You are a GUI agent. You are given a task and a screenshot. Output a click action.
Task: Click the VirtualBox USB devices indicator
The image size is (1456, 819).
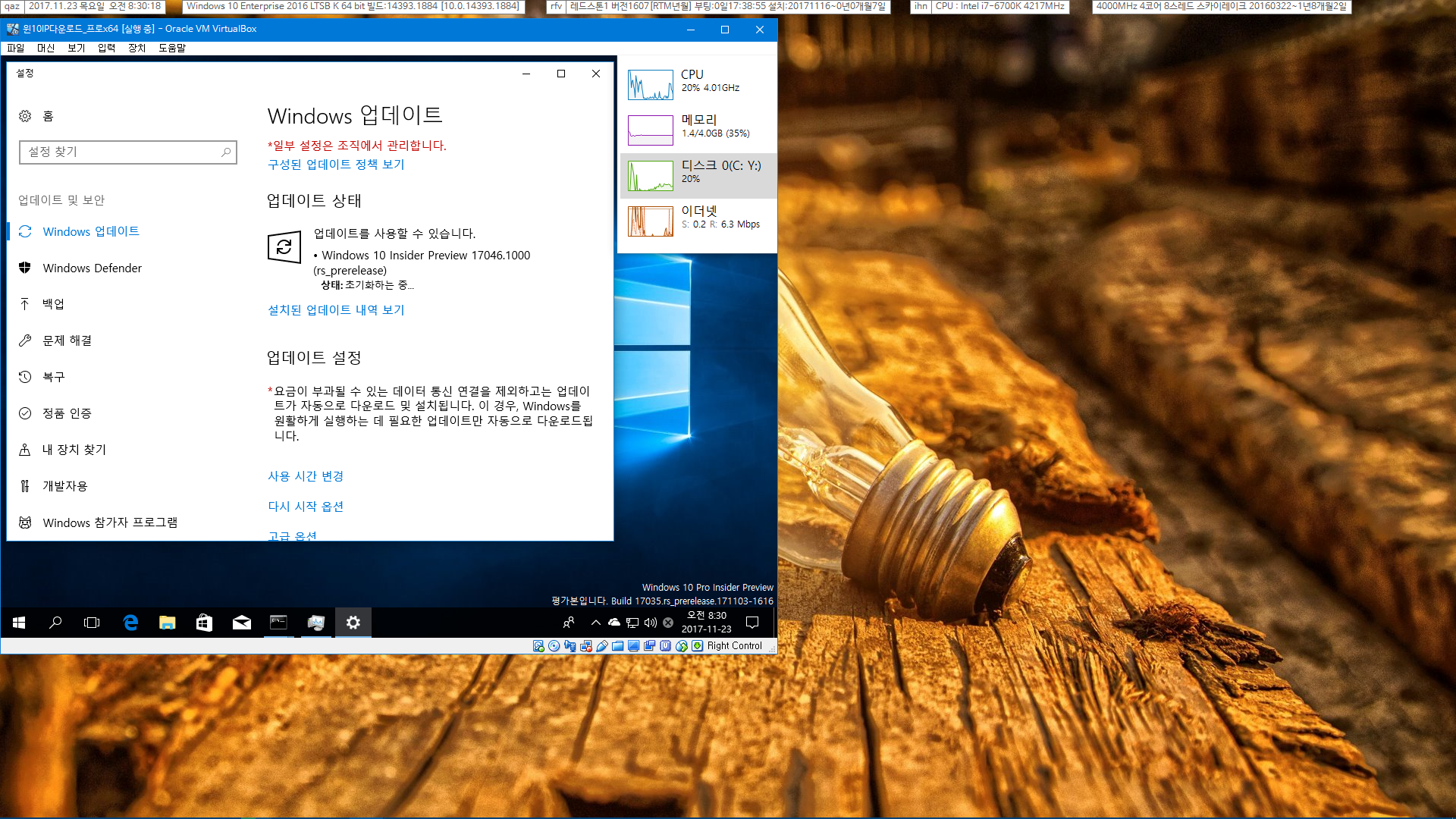pos(602,646)
